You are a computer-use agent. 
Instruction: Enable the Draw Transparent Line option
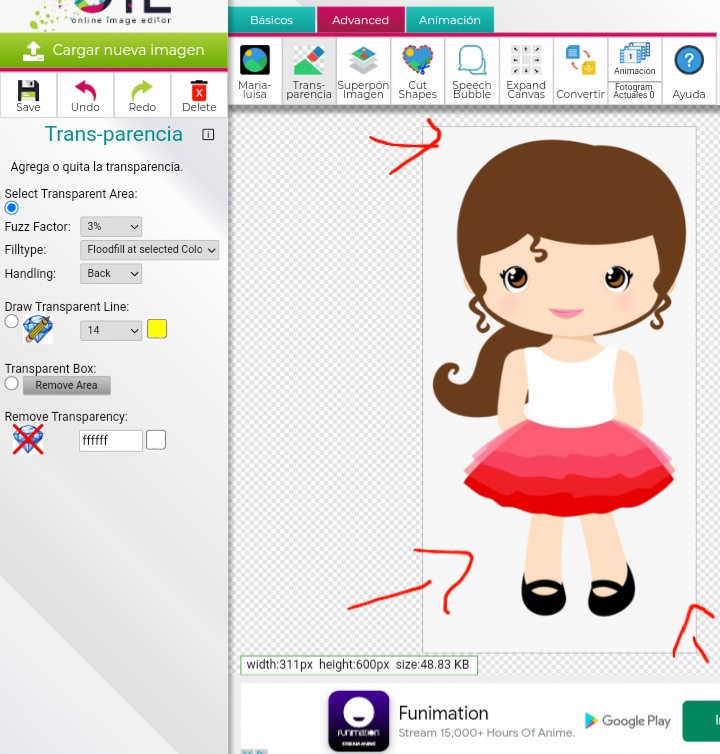12,322
